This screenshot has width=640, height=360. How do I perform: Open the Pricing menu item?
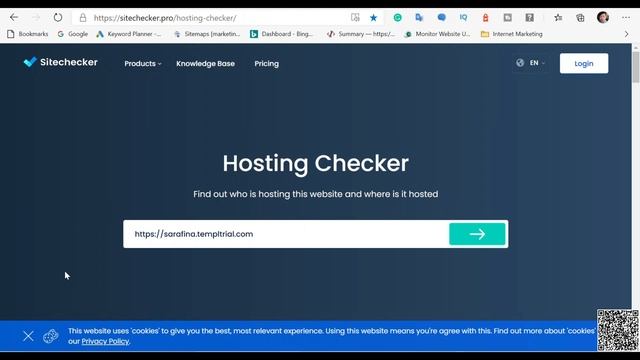(267, 64)
